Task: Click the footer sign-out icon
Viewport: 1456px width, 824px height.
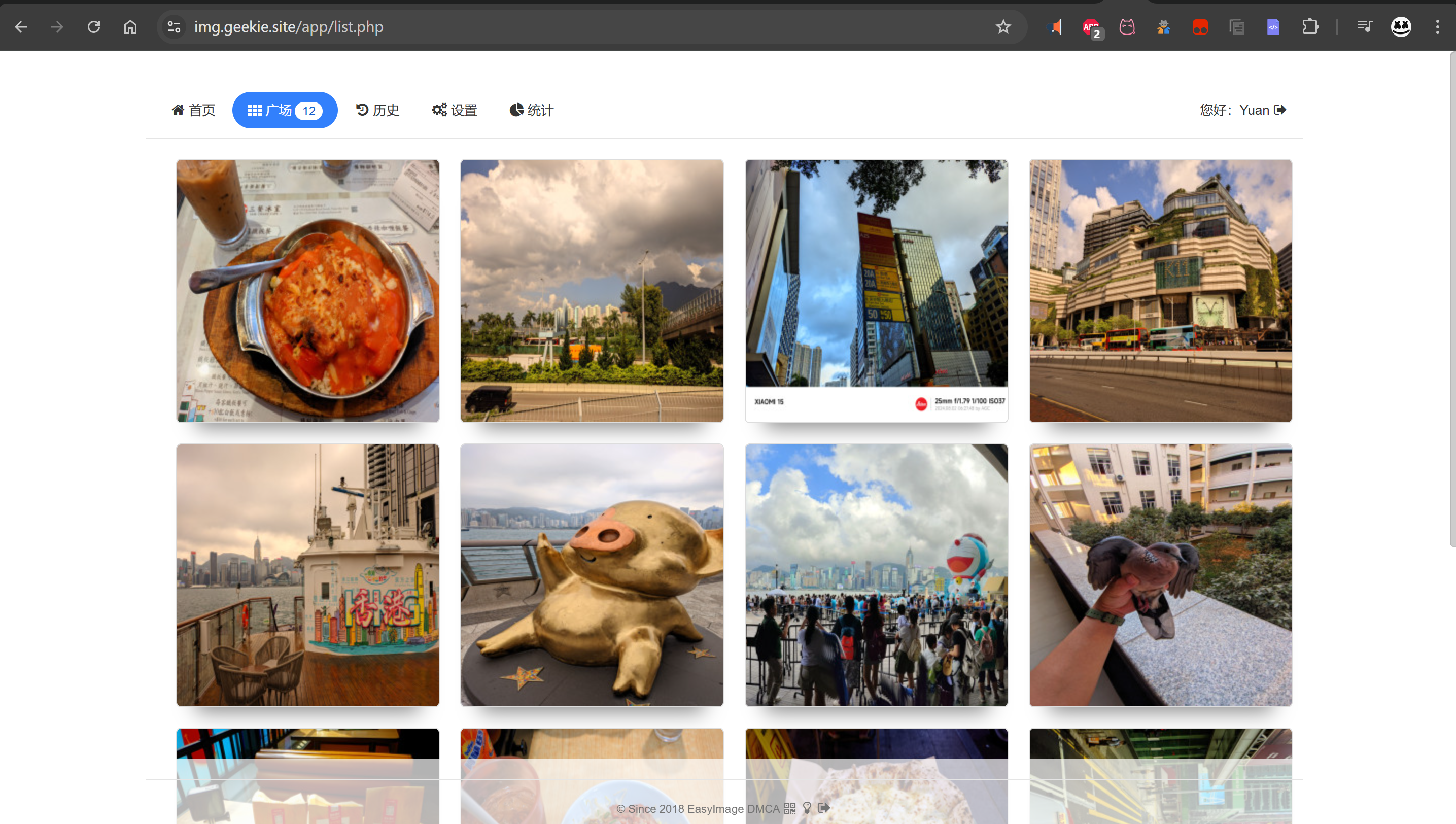Action: (x=824, y=808)
